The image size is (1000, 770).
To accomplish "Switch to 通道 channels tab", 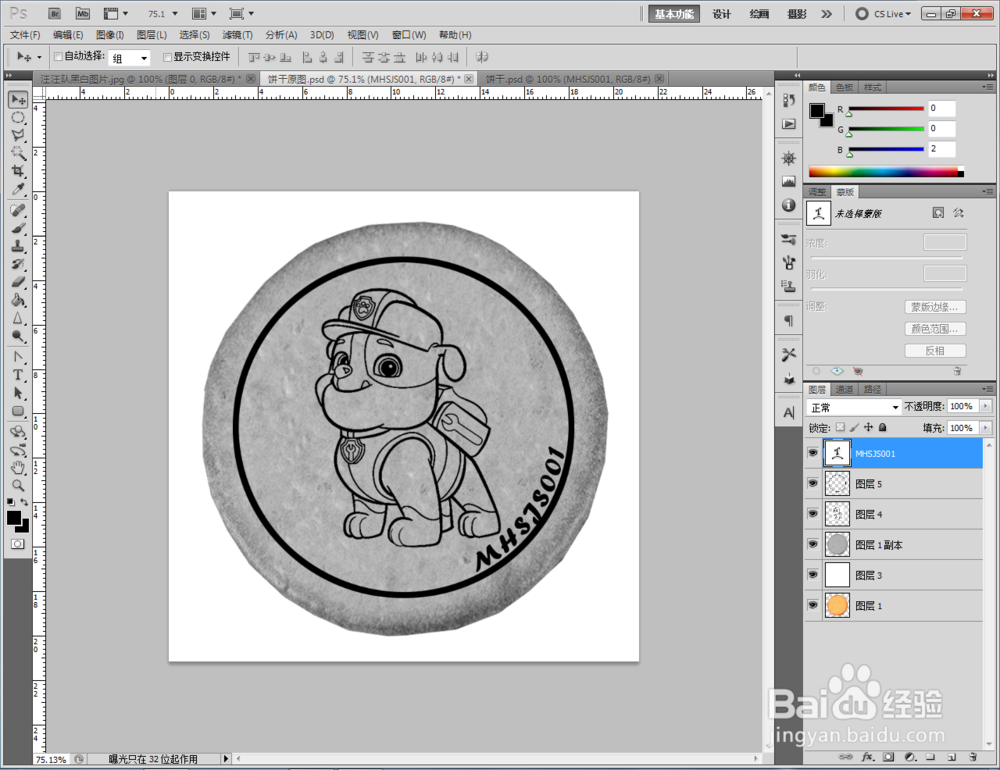I will (844, 389).
